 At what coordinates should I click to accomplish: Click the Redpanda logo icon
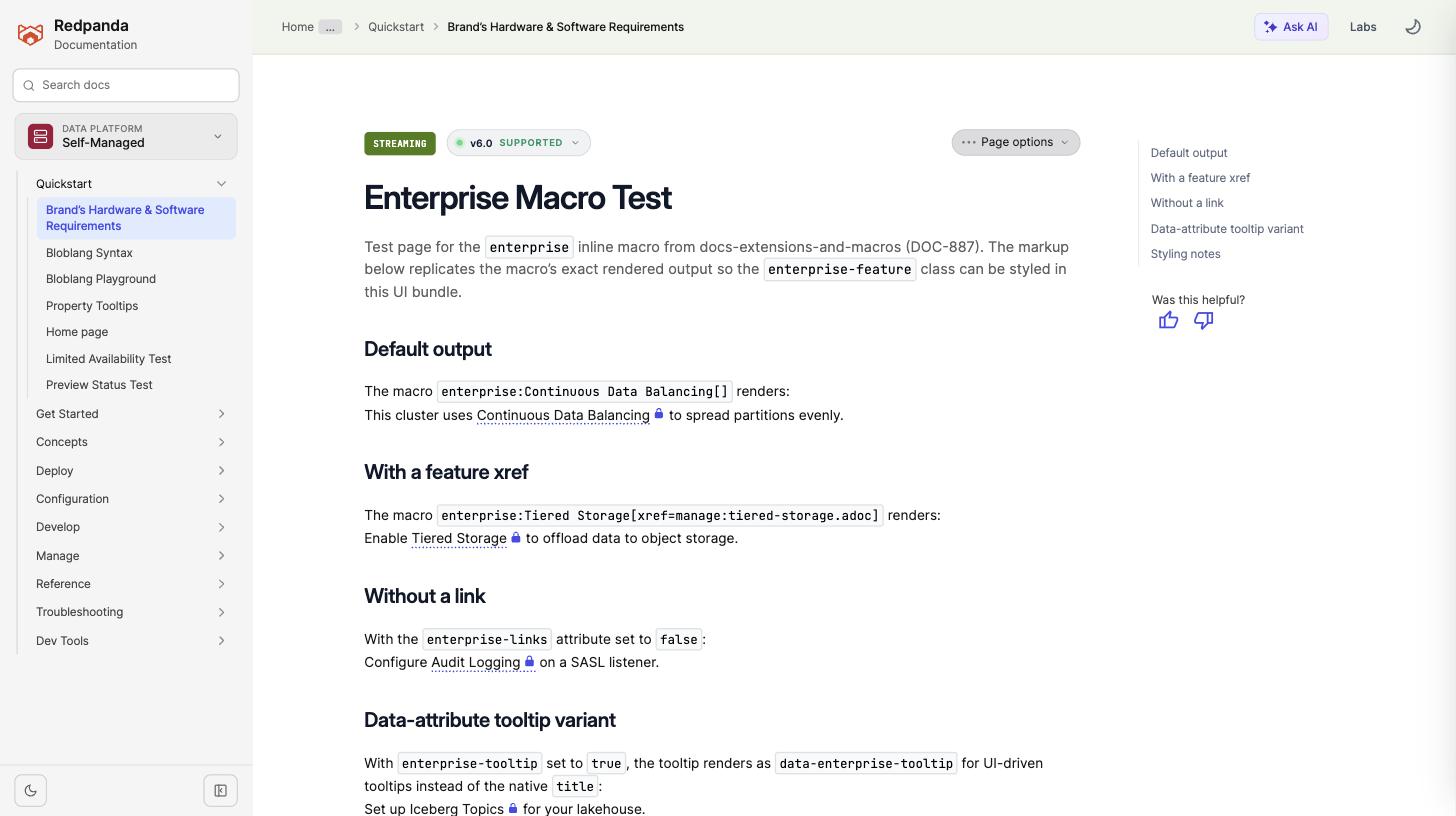[x=30, y=35]
